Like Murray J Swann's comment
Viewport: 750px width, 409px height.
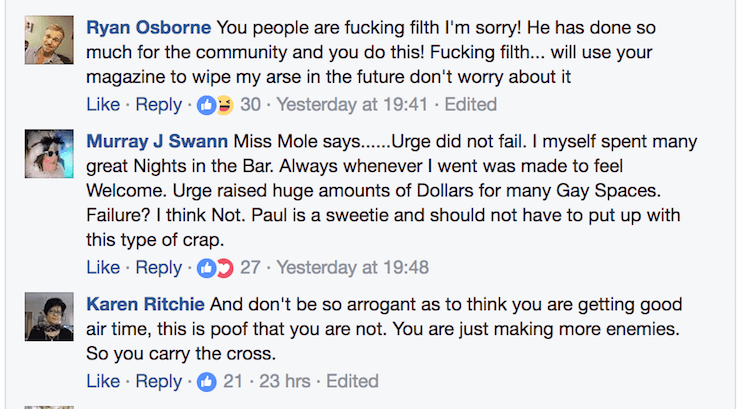coord(102,267)
